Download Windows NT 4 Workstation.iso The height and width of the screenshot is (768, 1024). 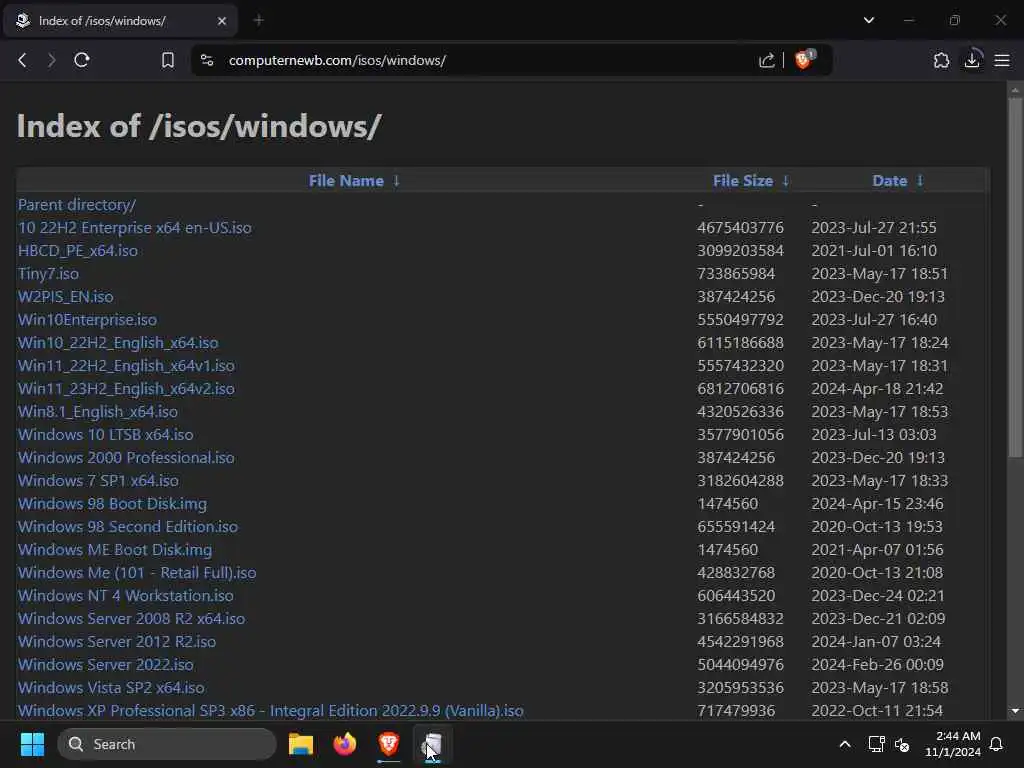pos(125,596)
